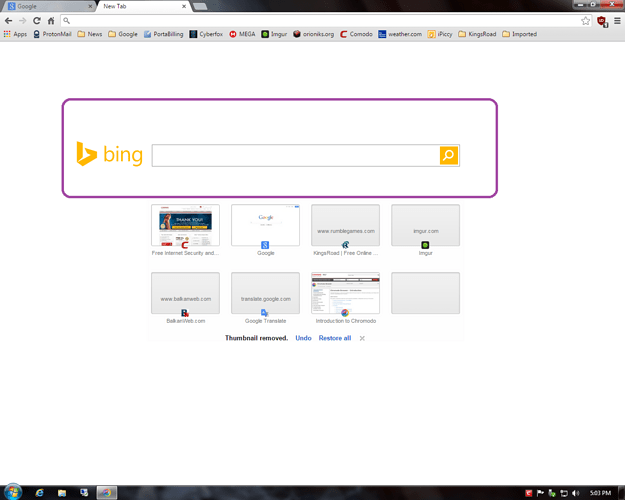Open the home page button
This screenshot has height=500, width=625.
pos(51,21)
